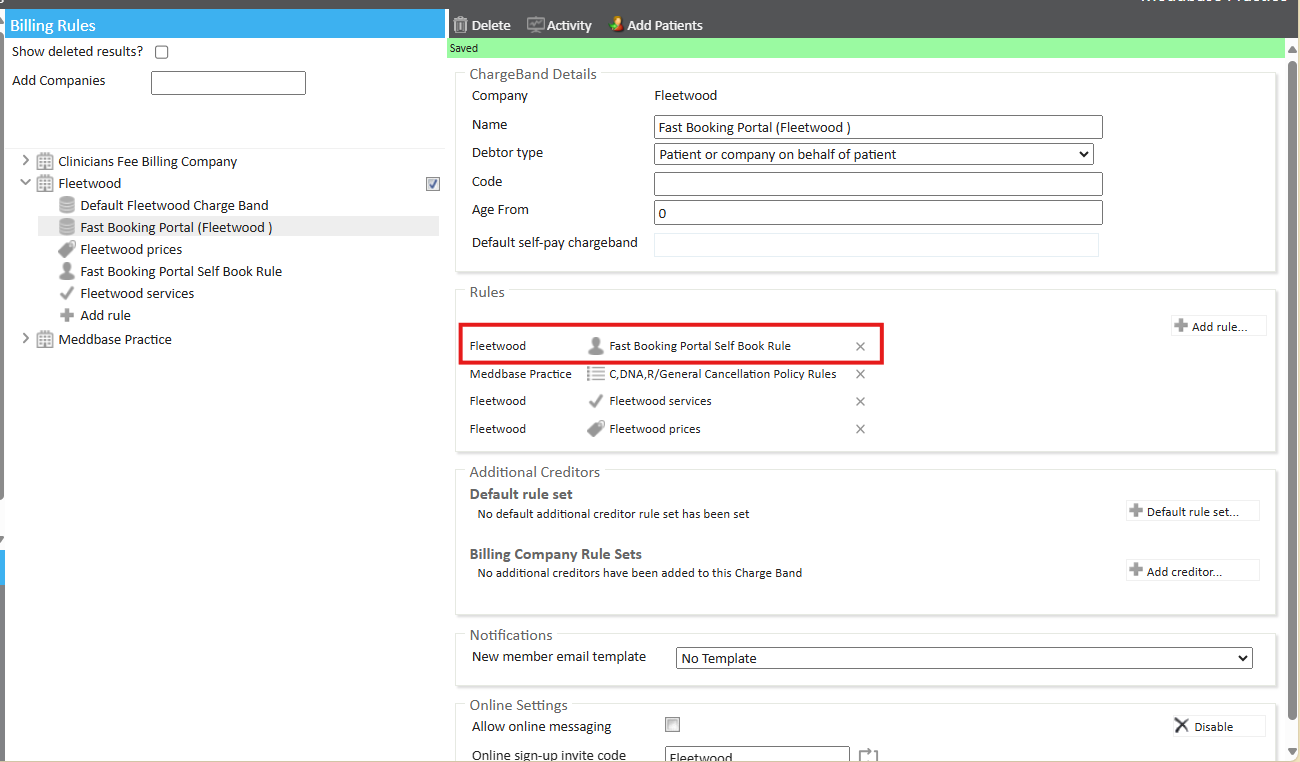Open the Activity monitor toolbar item

[536, 25]
